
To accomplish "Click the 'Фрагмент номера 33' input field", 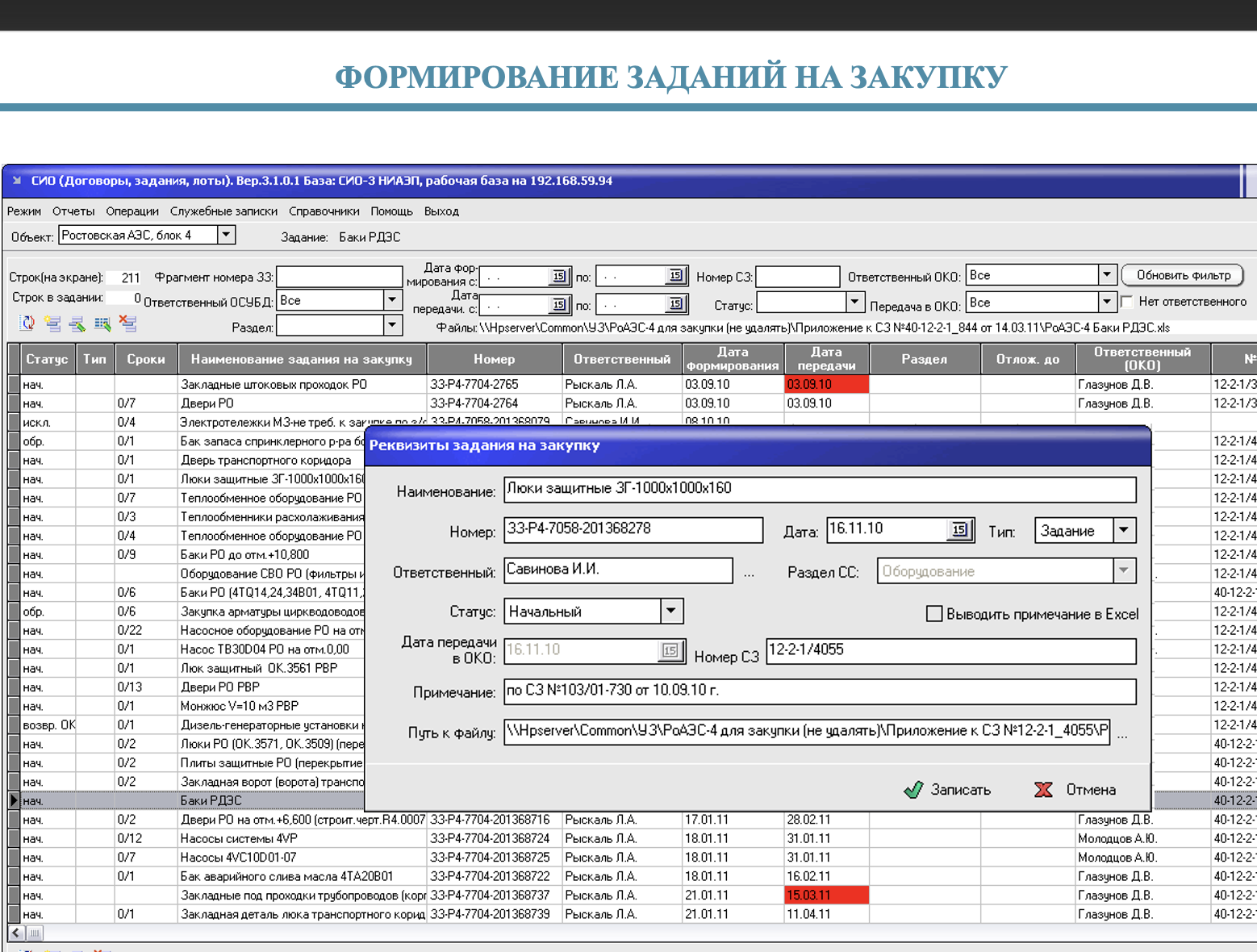I will click(339, 277).
